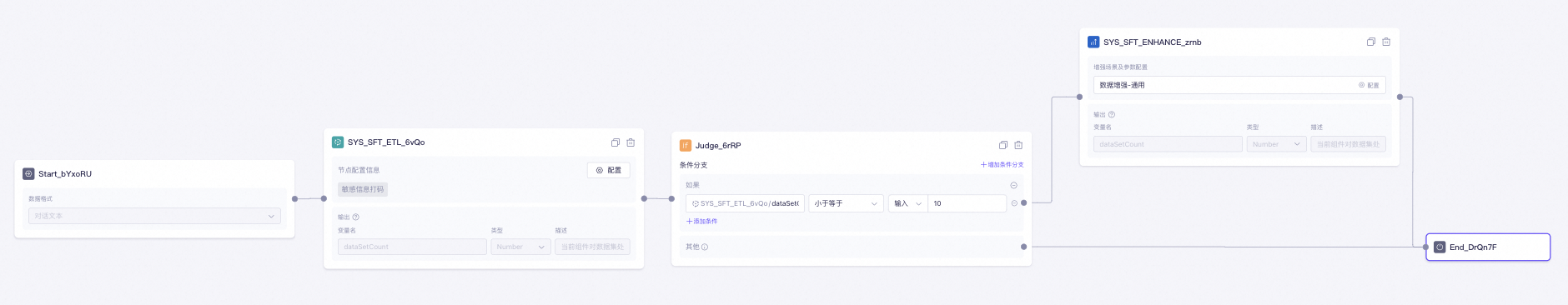Show output help icon in SYS_SFT_ETL node
The width and height of the screenshot is (1568, 305).
pos(356,217)
